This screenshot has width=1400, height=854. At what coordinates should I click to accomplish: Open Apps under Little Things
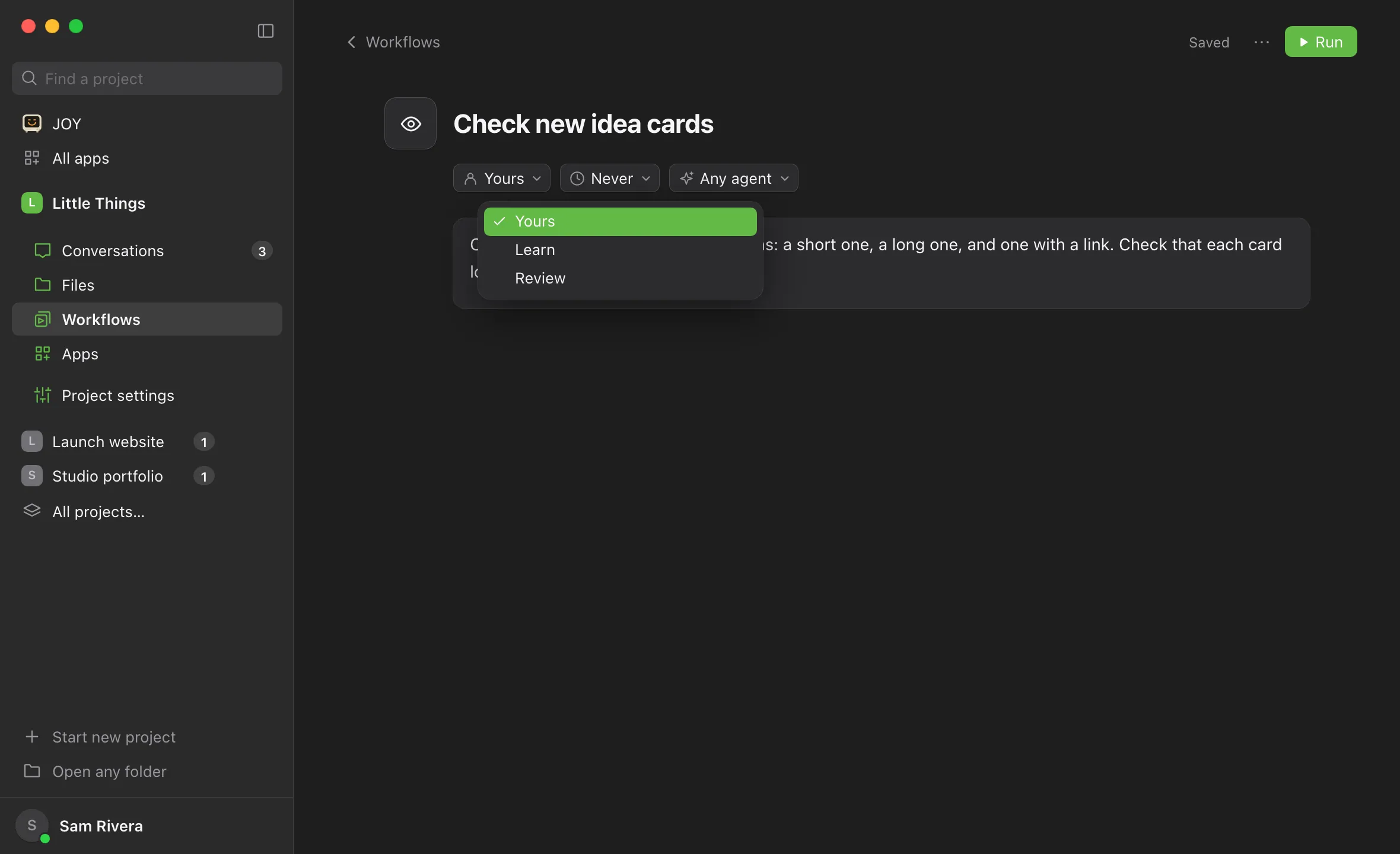[147, 354]
